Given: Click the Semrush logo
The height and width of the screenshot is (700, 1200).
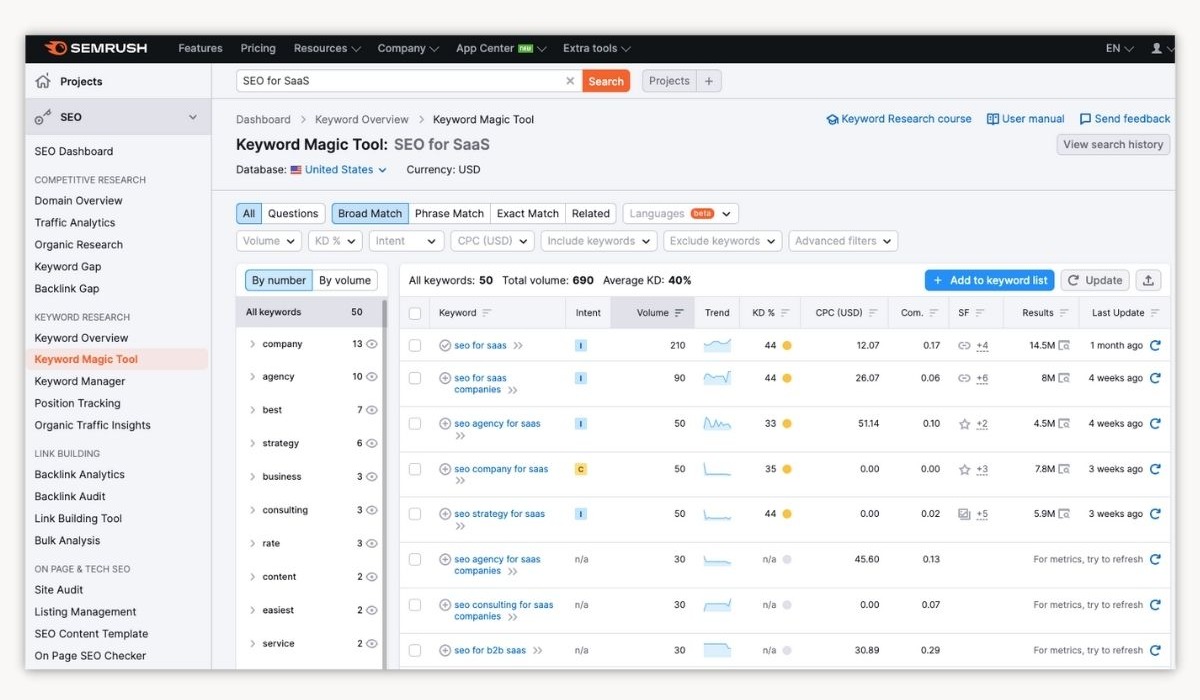Looking at the screenshot, I should pos(97,48).
